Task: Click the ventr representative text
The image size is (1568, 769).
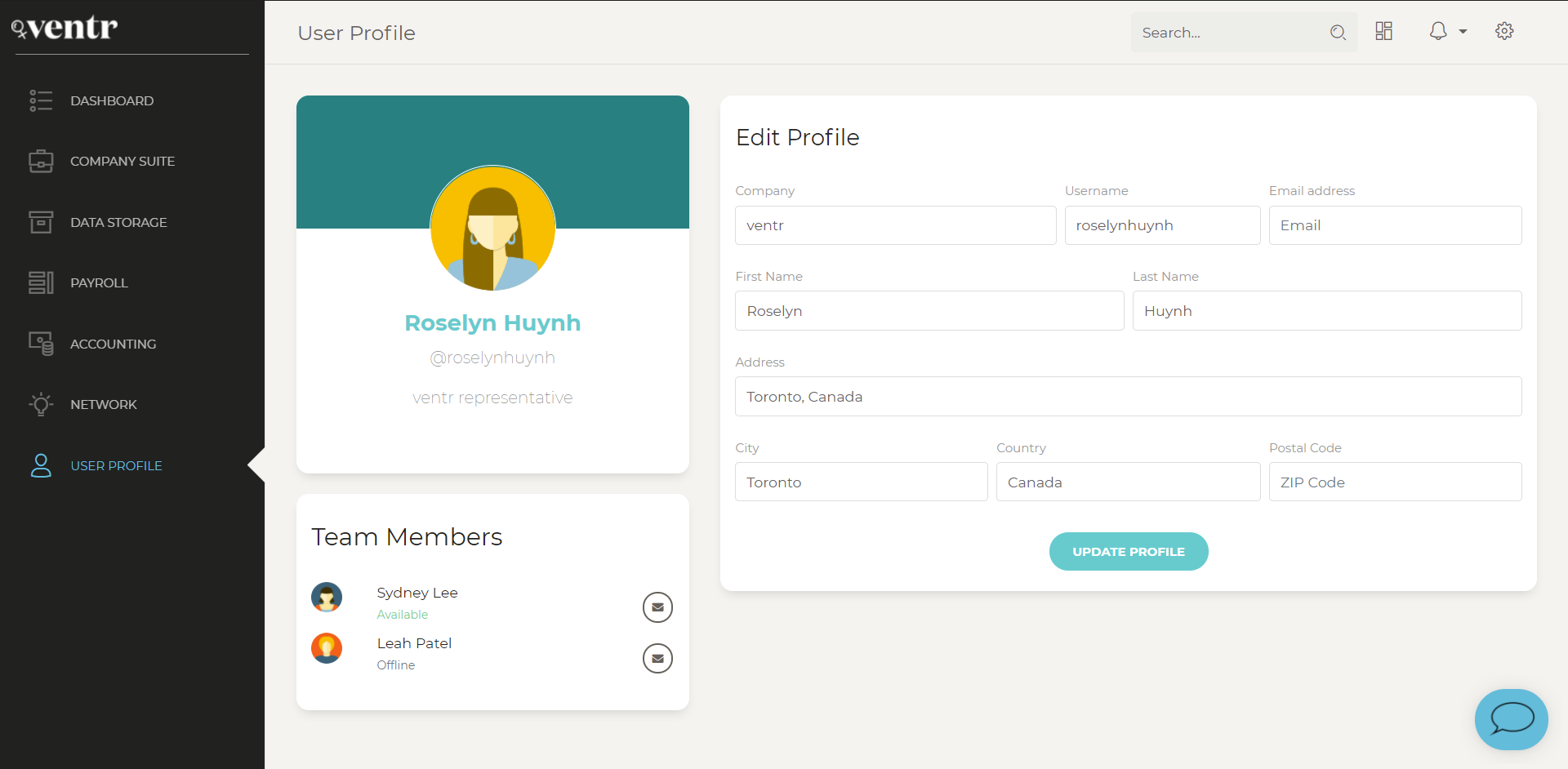Action: [492, 398]
